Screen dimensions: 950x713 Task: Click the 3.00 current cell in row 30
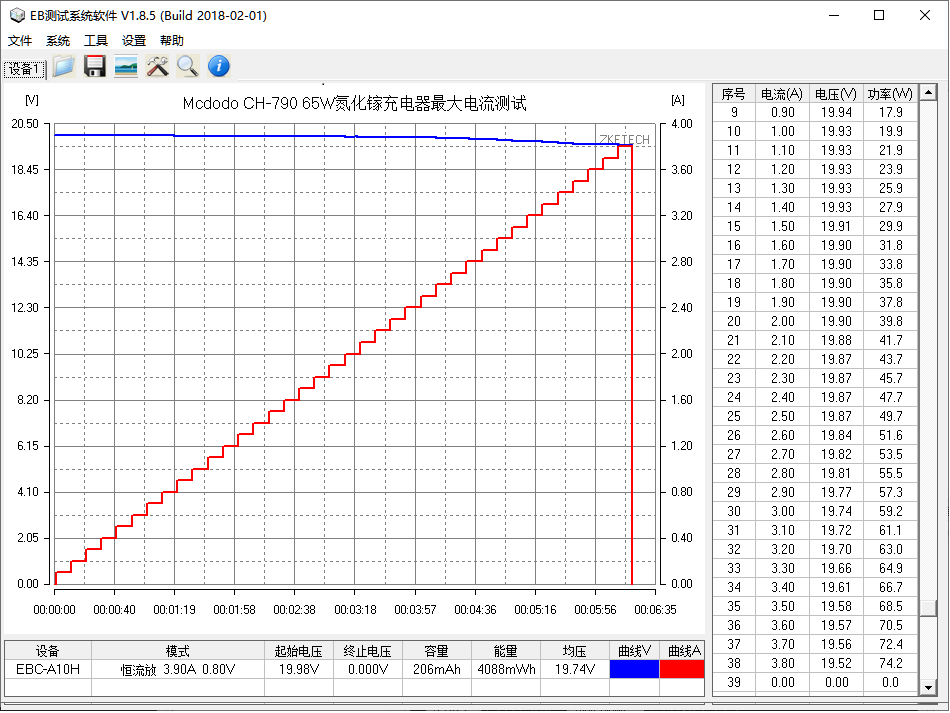782,511
